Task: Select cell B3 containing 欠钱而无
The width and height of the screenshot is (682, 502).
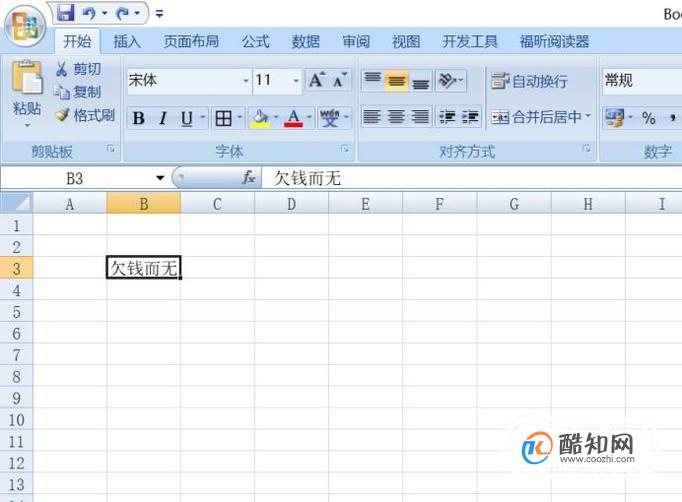Action: [144, 268]
